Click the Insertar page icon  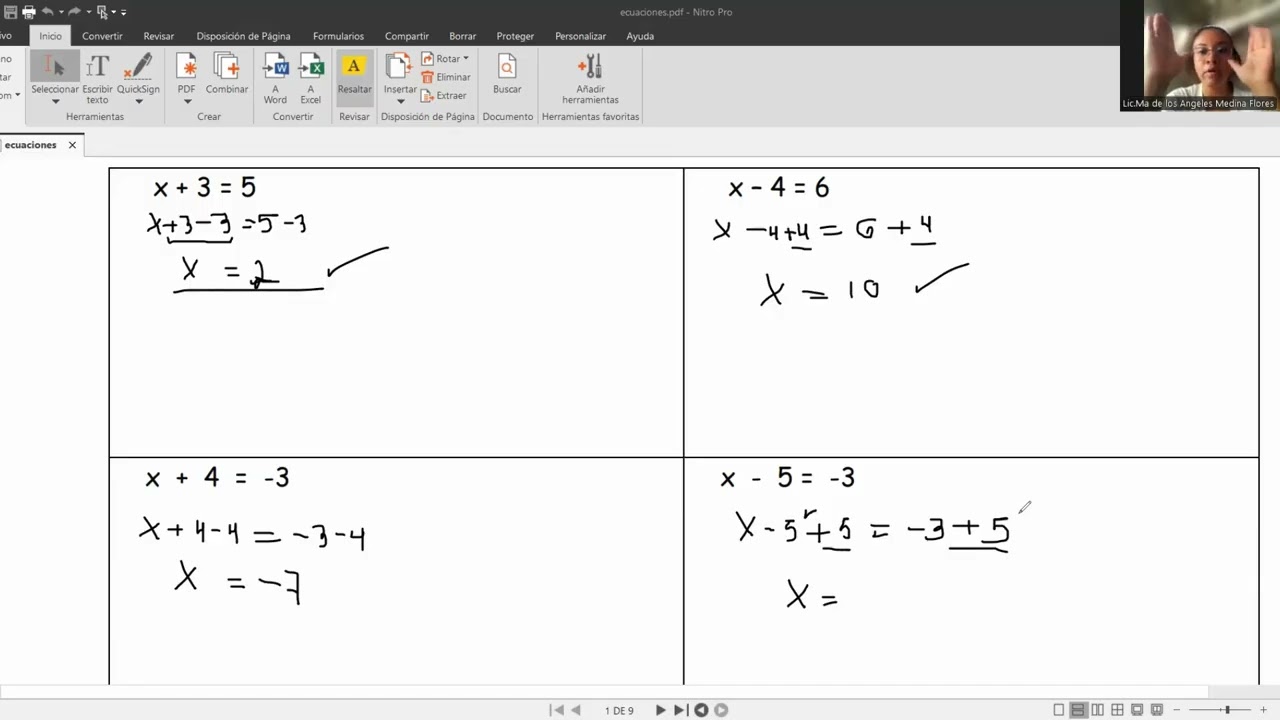click(399, 66)
